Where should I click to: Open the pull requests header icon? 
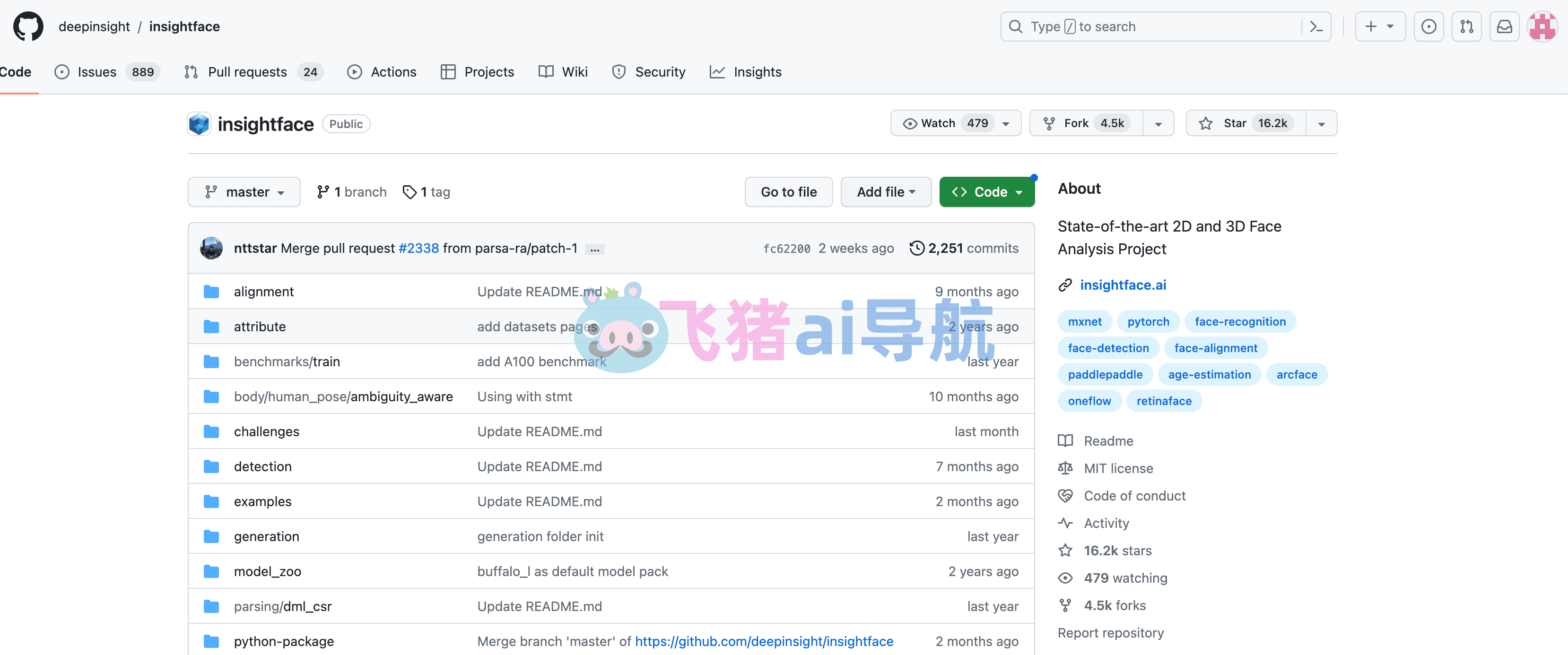pos(1466,27)
